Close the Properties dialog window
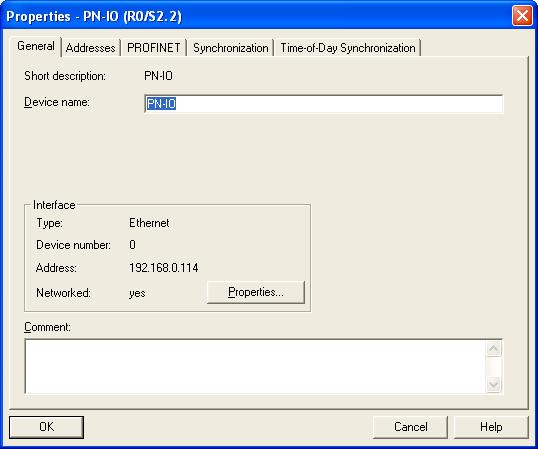Image resolution: width=538 pixels, height=449 pixels. (522, 16)
